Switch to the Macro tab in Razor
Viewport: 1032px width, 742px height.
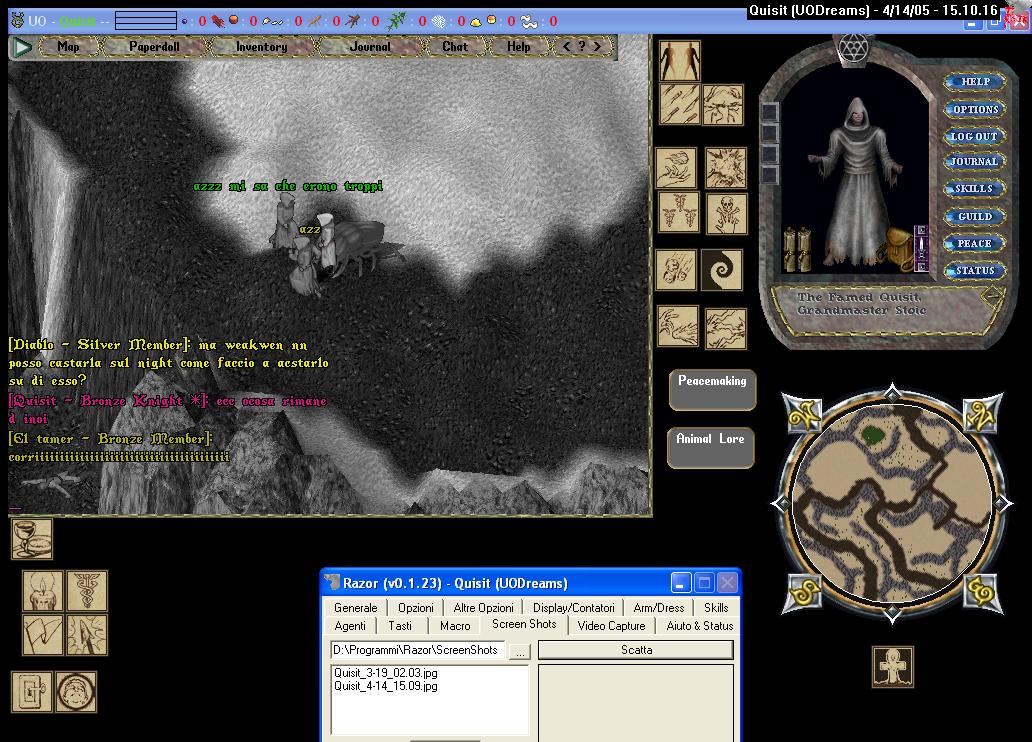[455, 625]
